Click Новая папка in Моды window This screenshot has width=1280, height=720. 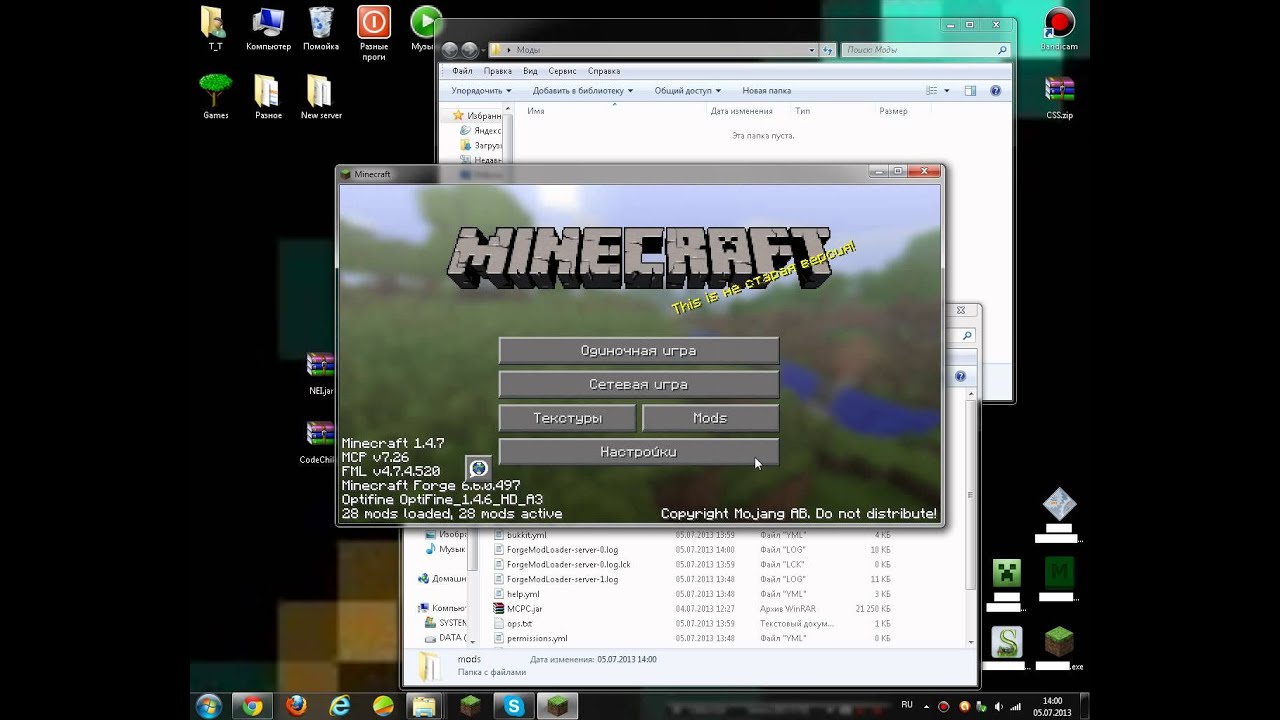click(x=767, y=91)
